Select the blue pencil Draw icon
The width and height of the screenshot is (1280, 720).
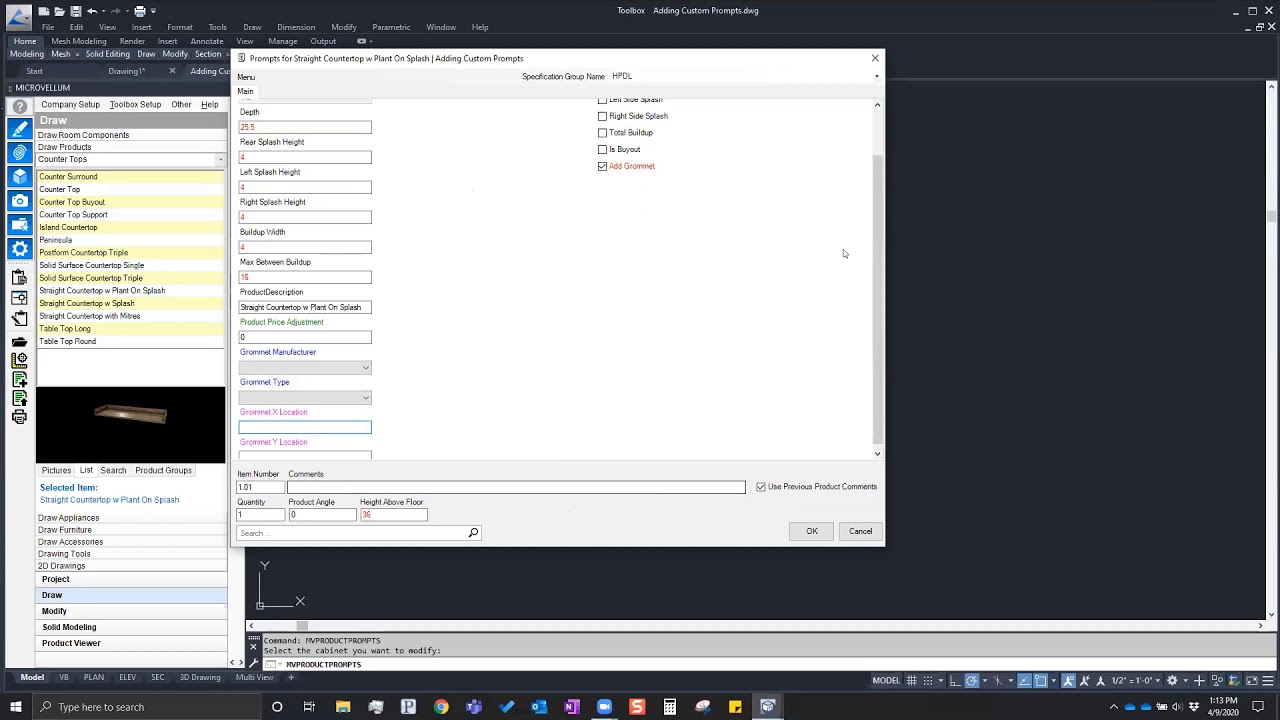pyautogui.click(x=19, y=129)
